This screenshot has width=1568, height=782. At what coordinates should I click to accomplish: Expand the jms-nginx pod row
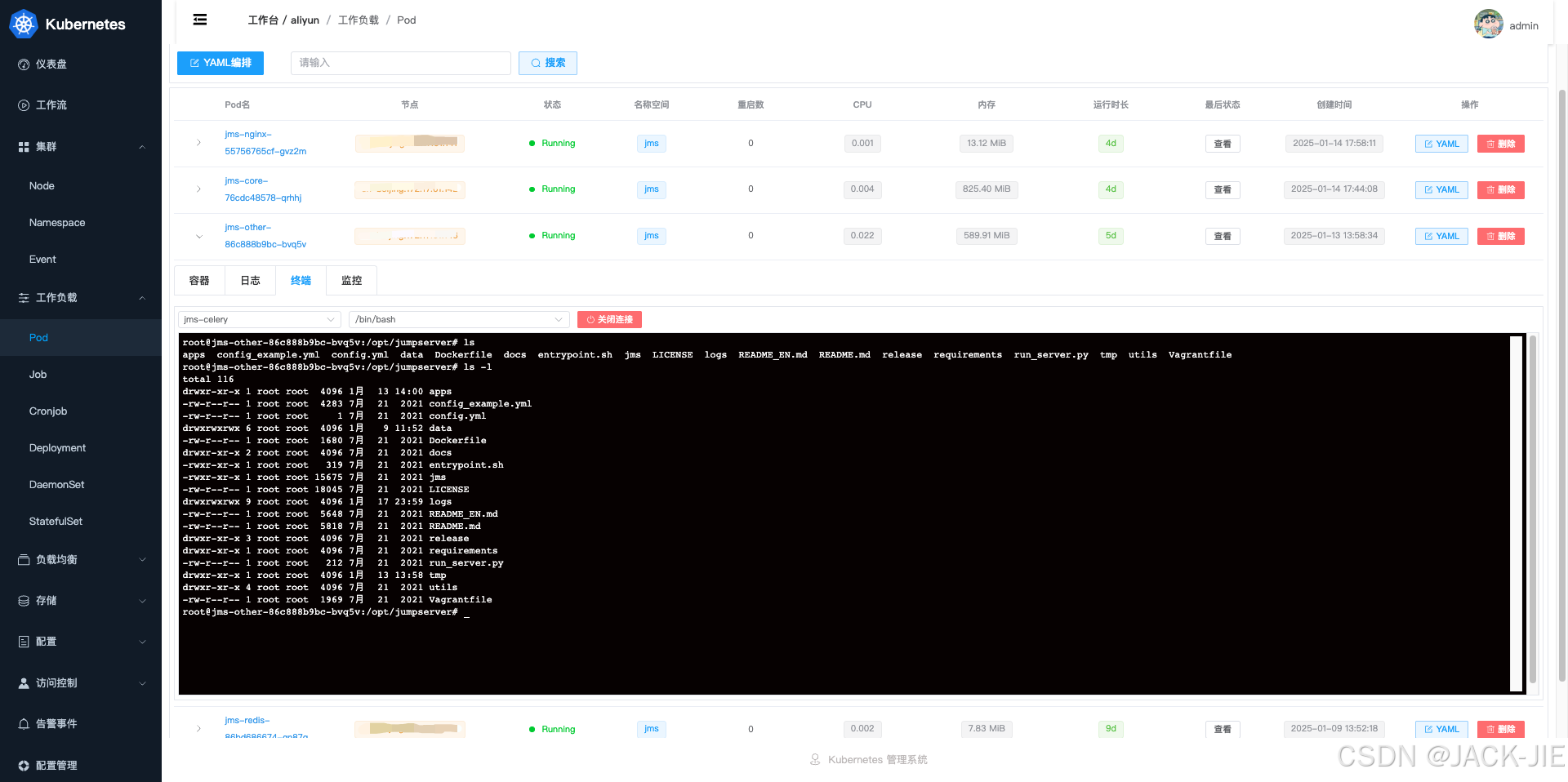click(x=198, y=143)
